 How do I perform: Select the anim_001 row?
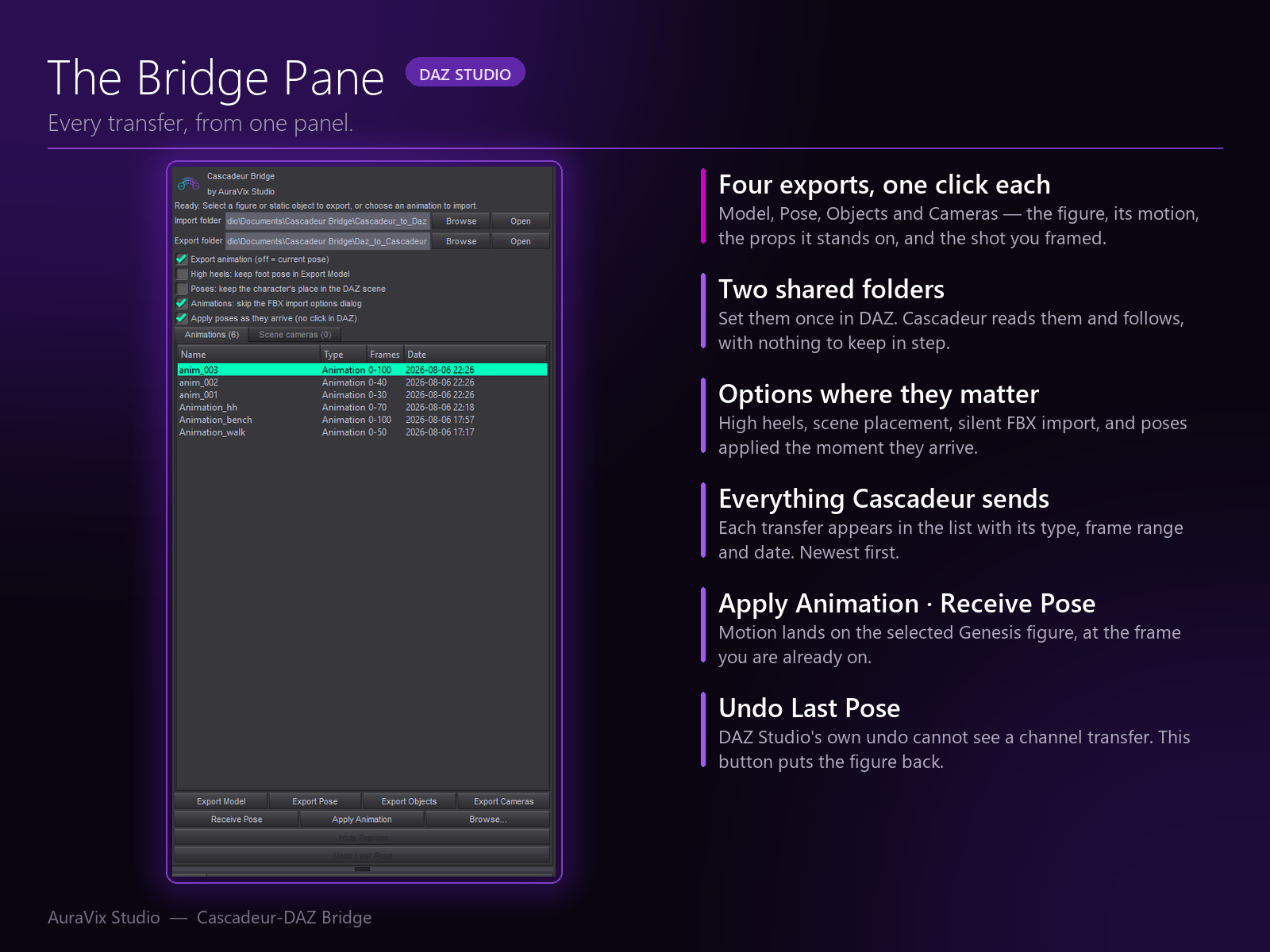pyautogui.click(x=362, y=395)
